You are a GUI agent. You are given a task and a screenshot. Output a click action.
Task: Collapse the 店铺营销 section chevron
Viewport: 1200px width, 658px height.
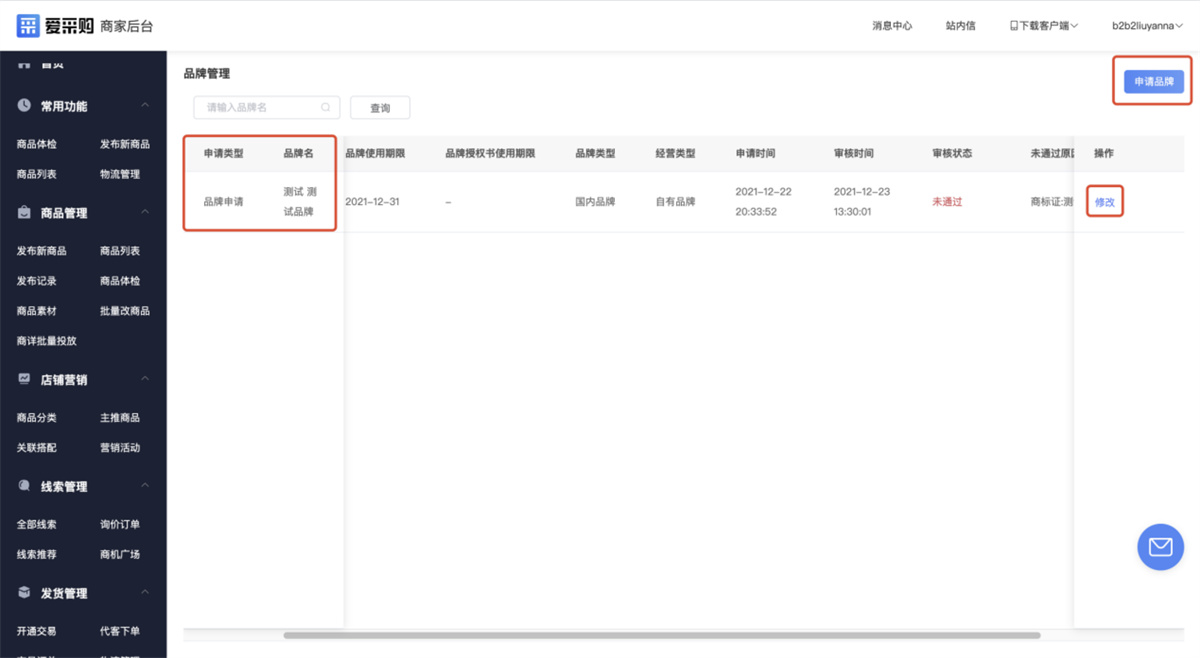(145, 379)
